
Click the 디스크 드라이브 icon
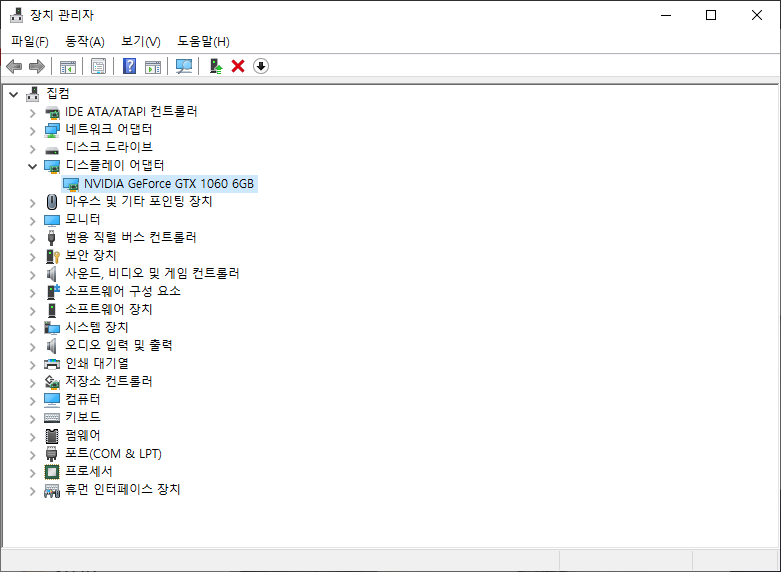tap(52, 149)
